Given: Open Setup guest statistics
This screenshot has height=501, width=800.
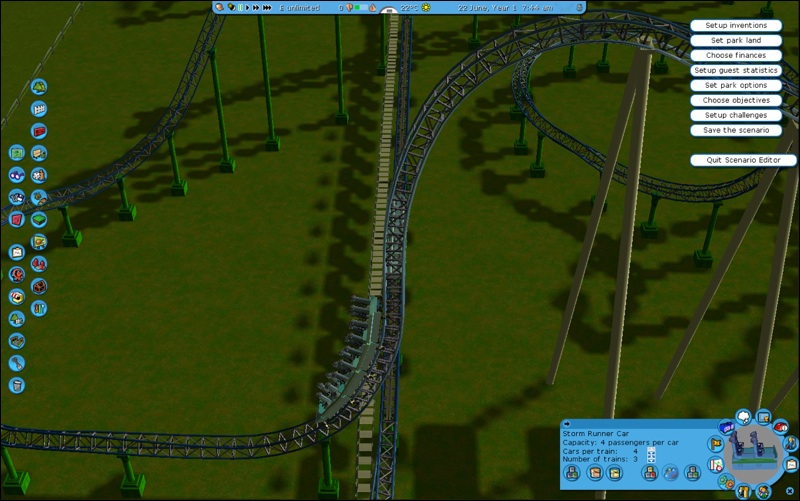Looking at the screenshot, I should (x=736, y=70).
